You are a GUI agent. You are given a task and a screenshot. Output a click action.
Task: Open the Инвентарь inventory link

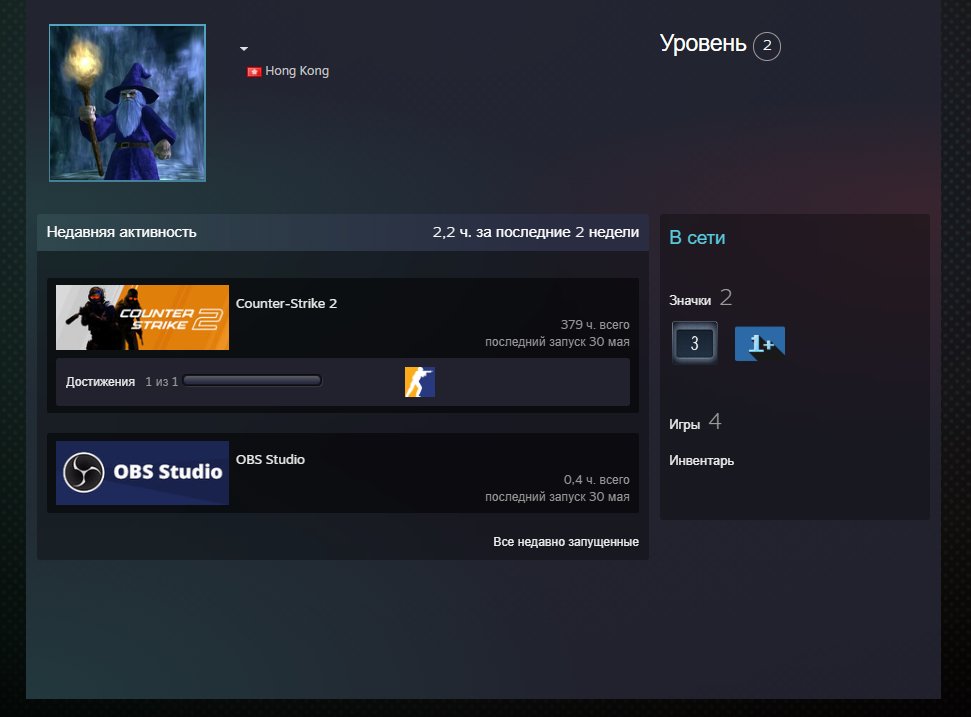point(701,461)
